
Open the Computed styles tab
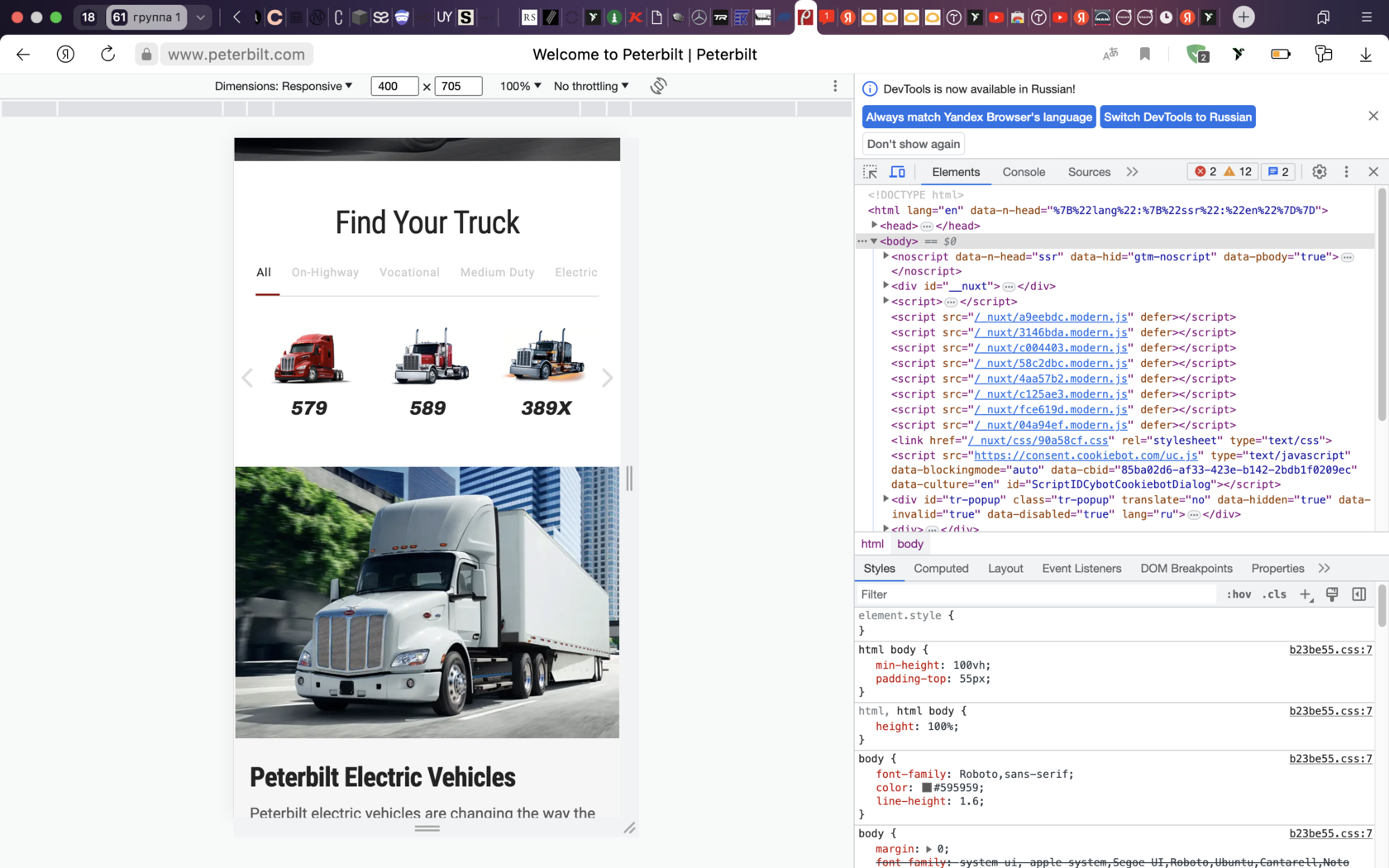click(941, 569)
